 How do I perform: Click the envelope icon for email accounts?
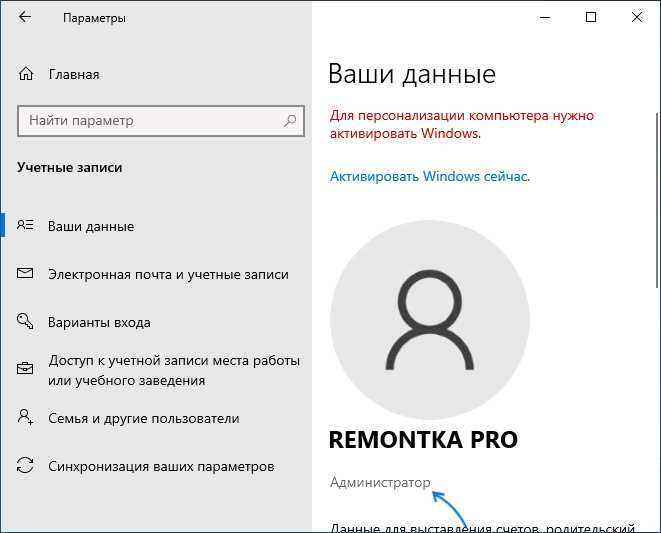point(25,273)
